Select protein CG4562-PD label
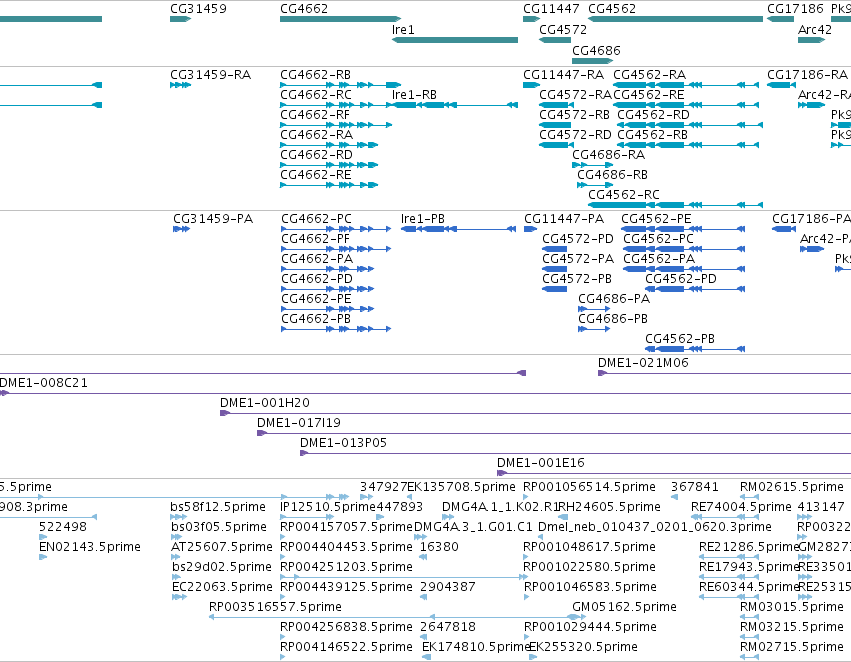This screenshot has width=851, height=662. tap(681, 278)
